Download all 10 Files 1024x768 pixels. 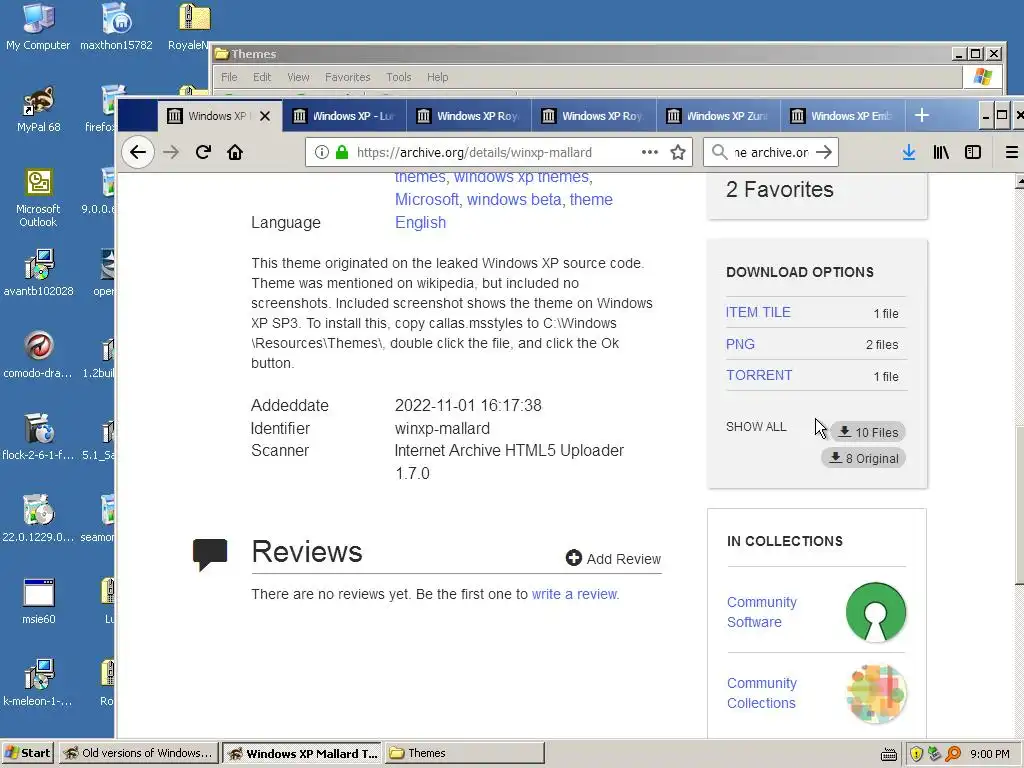click(868, 432)
